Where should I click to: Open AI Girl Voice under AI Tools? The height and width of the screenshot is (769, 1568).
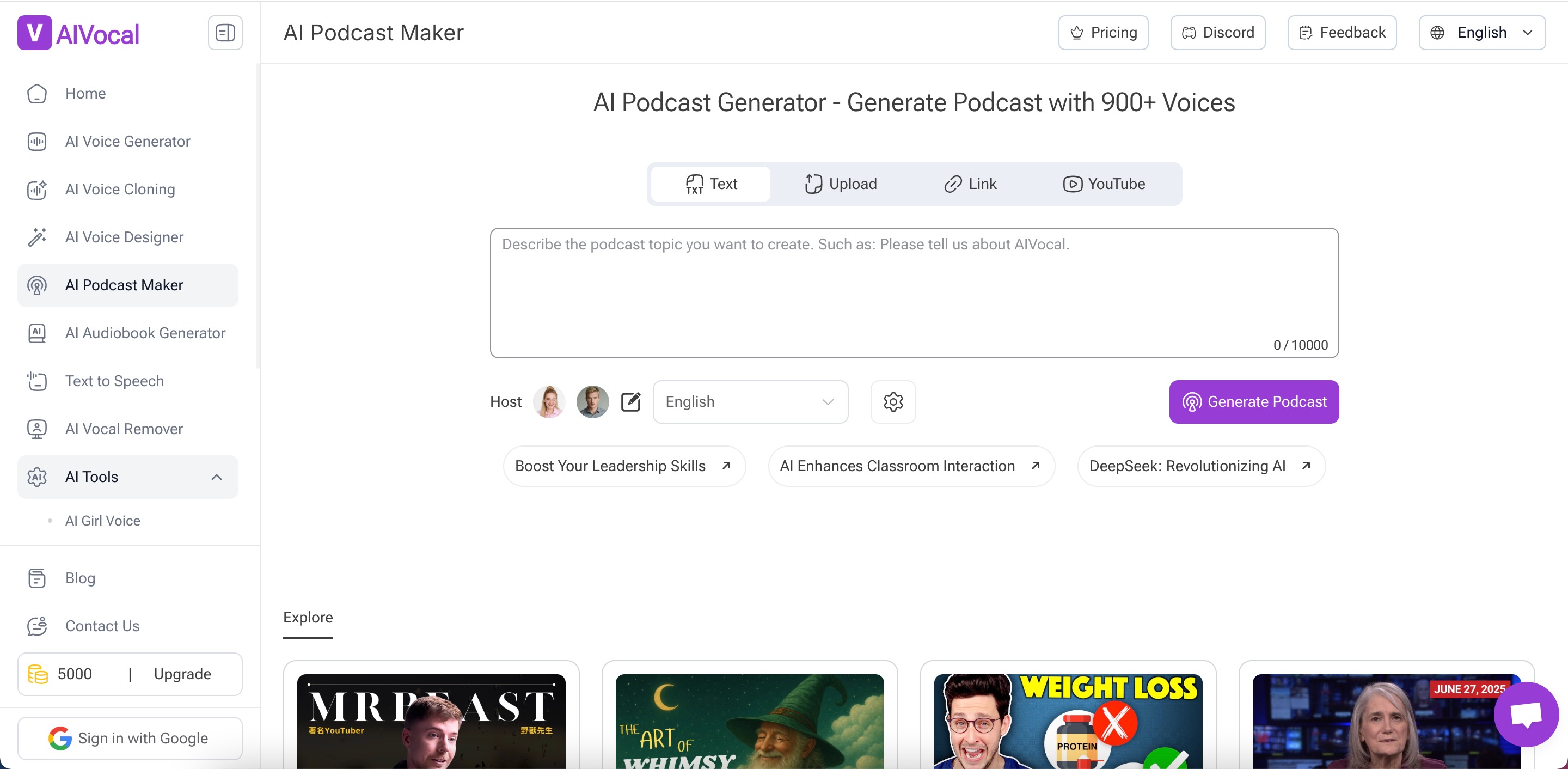(x=103, y=521)
